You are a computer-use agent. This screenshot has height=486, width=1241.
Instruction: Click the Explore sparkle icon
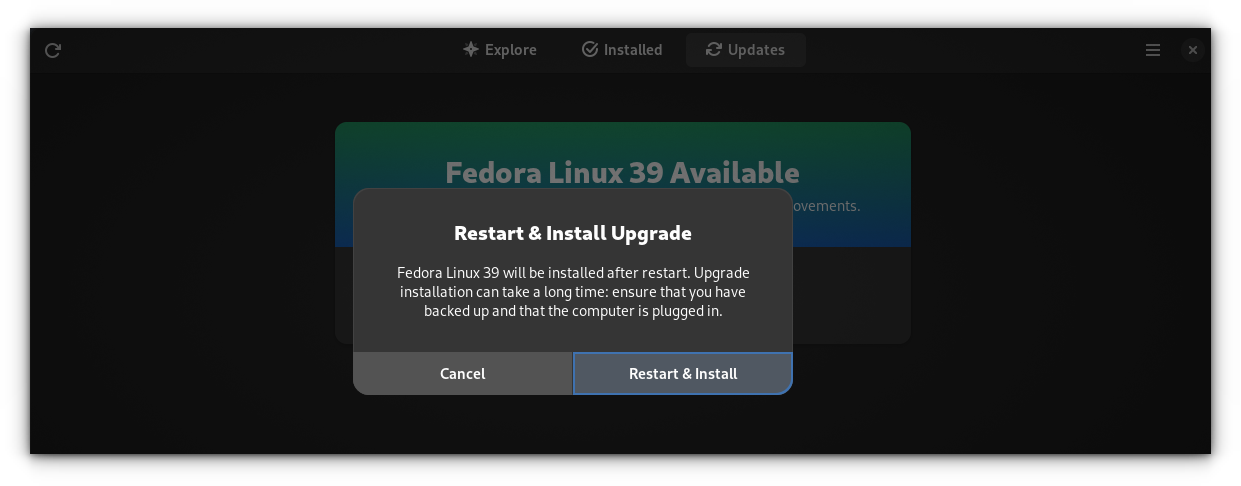pyautogui.click(x=470, y=49)
